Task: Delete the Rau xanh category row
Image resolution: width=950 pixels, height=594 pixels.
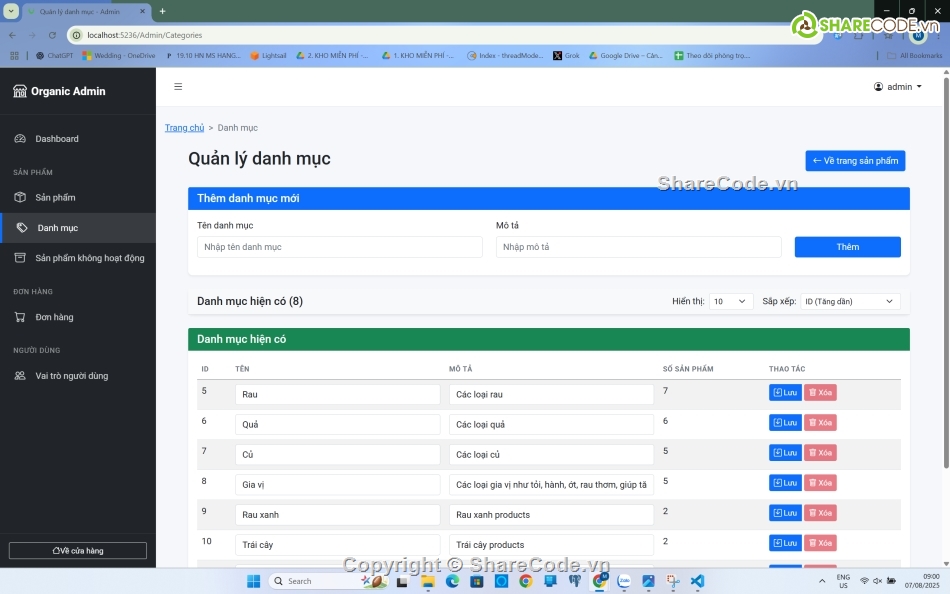Action: (820, 513)
